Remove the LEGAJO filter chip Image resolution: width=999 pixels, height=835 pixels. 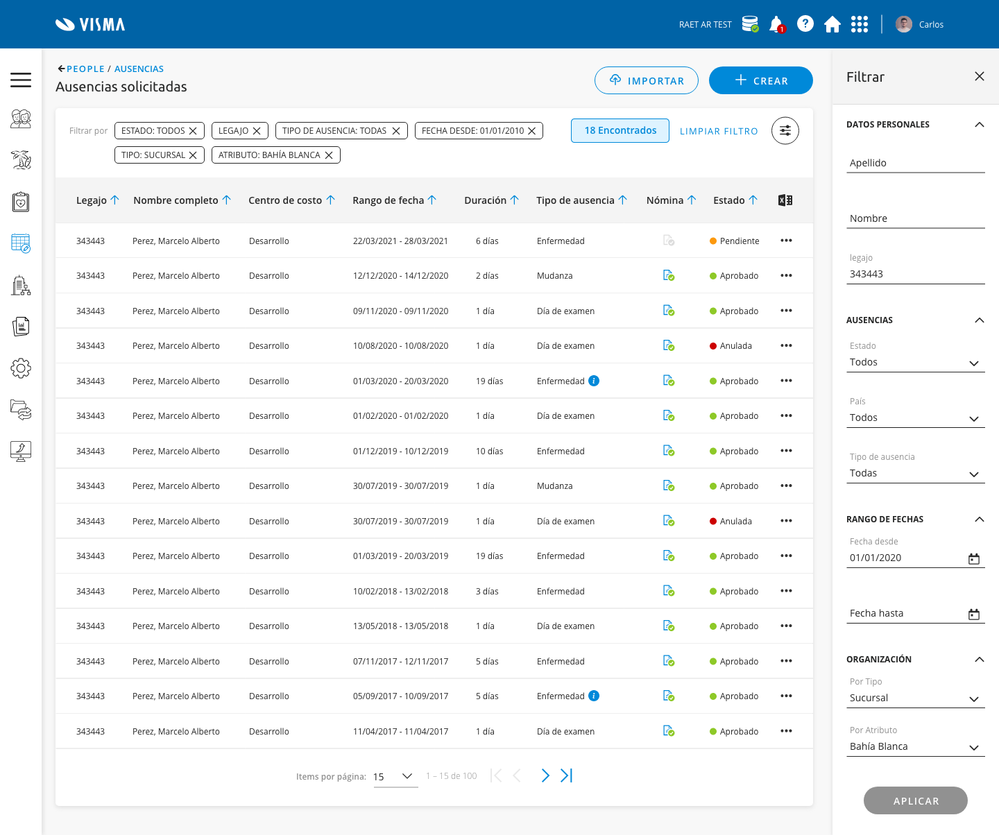click(x=257, y=131)
